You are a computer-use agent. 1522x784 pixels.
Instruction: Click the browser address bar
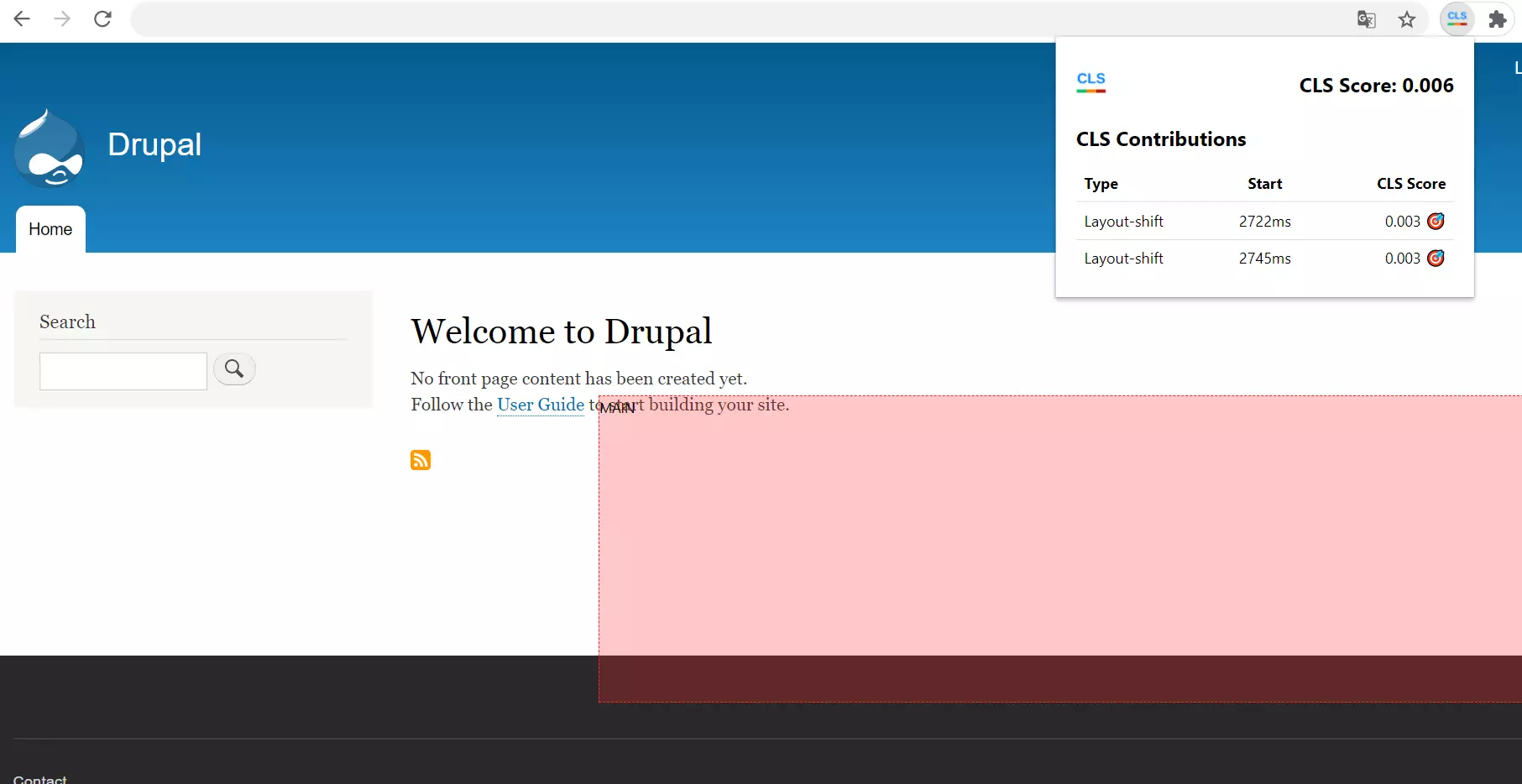click(x=739, y=19)
